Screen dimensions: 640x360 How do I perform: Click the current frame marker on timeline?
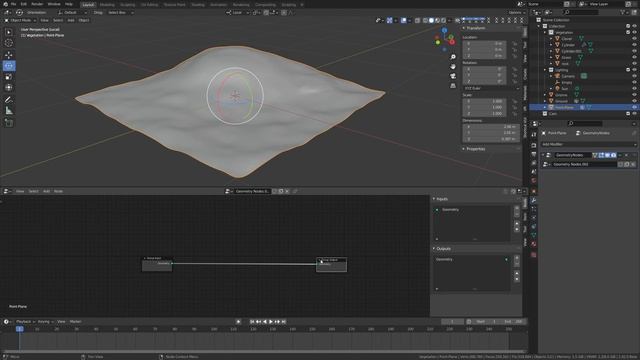[x=19, y=329]
